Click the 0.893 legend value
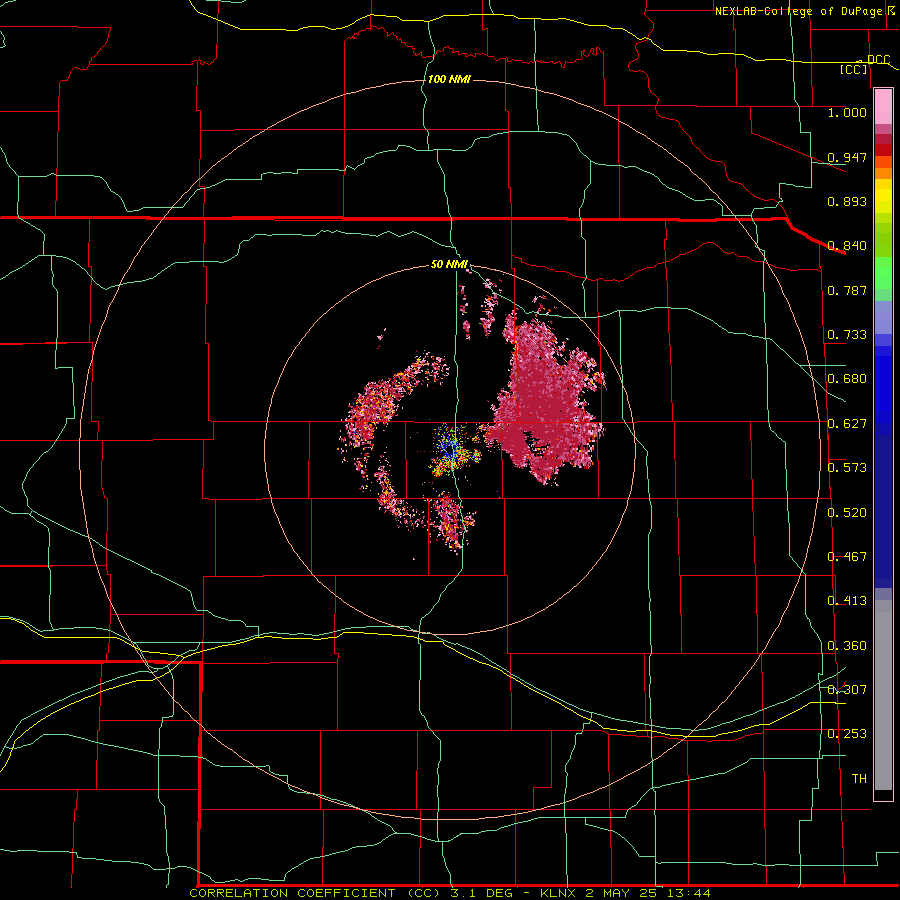This screenshot has height=900, width=900. pos(847,201)
